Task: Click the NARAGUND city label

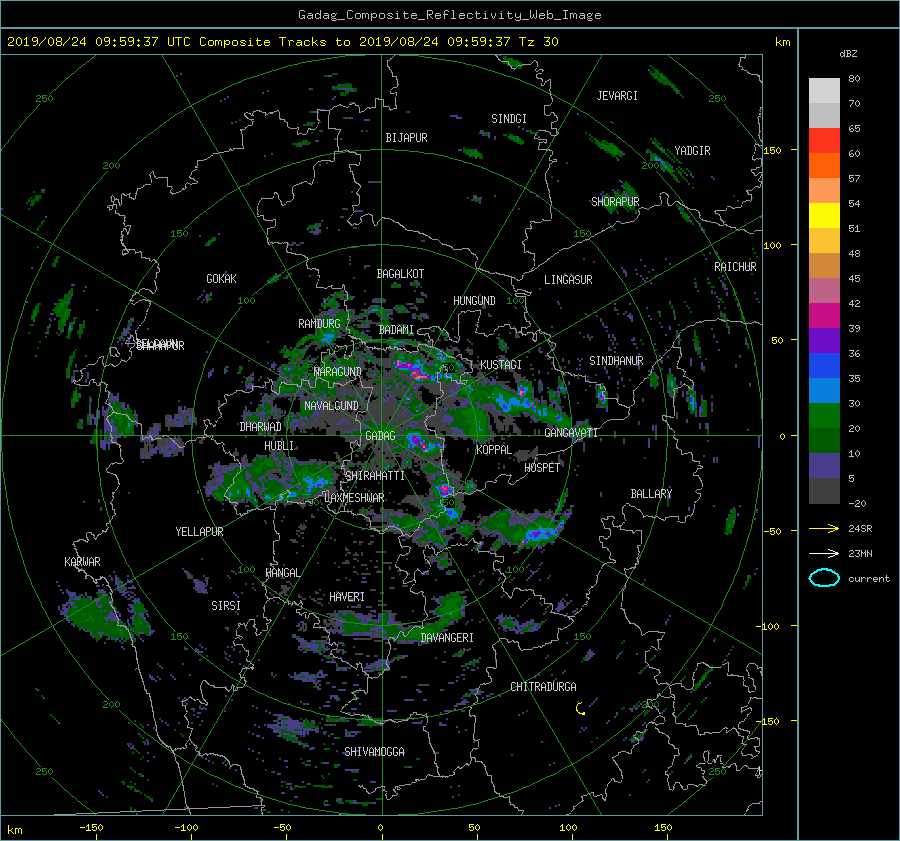Action: pos(338,372)
